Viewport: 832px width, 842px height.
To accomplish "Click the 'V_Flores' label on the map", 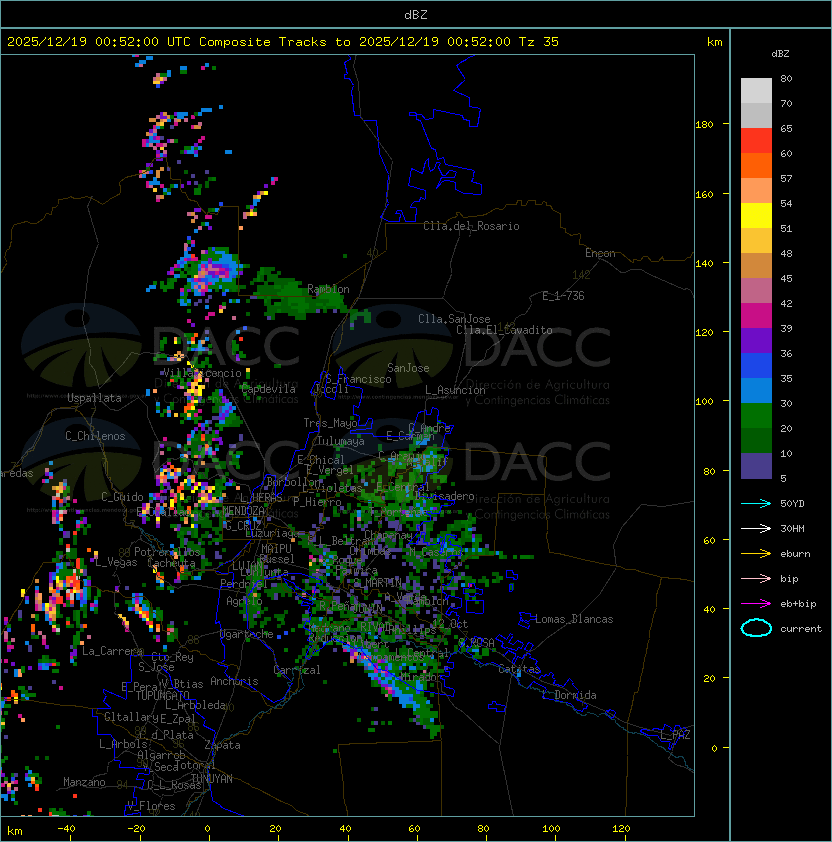I will pyautogui.click(x=151, y=806).
